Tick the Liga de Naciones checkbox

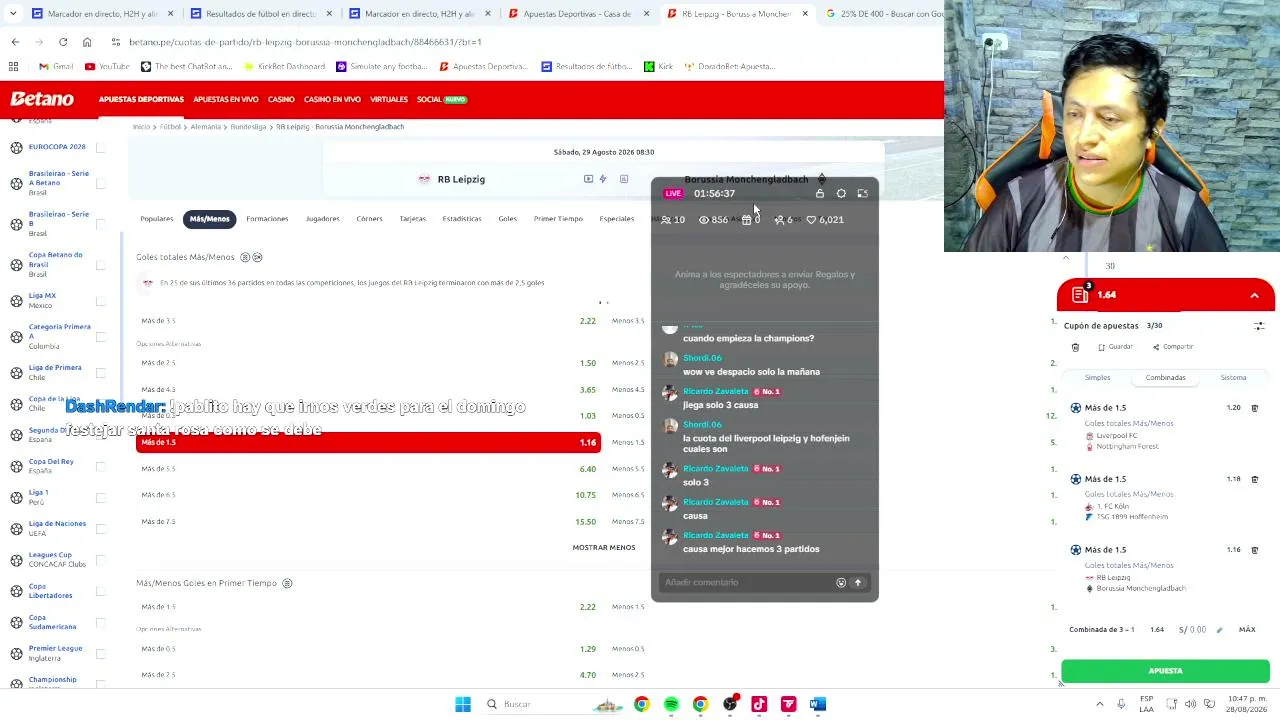click(100, 528)
